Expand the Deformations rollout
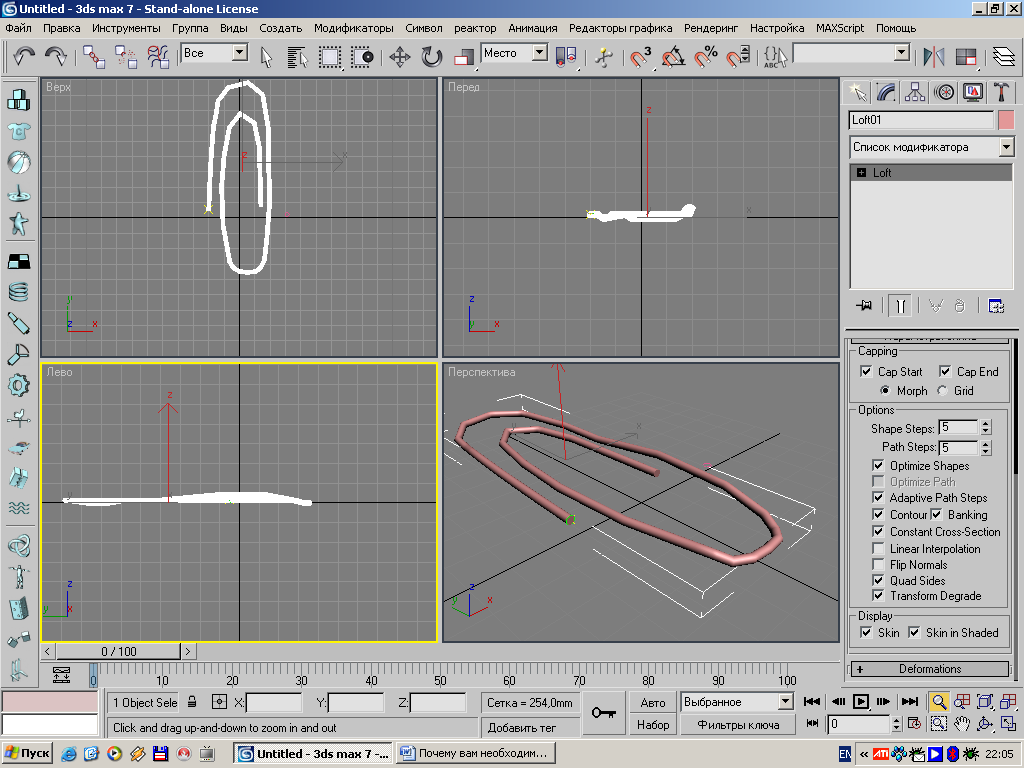This screenshot has width=1024, height=768. (930, 669)
